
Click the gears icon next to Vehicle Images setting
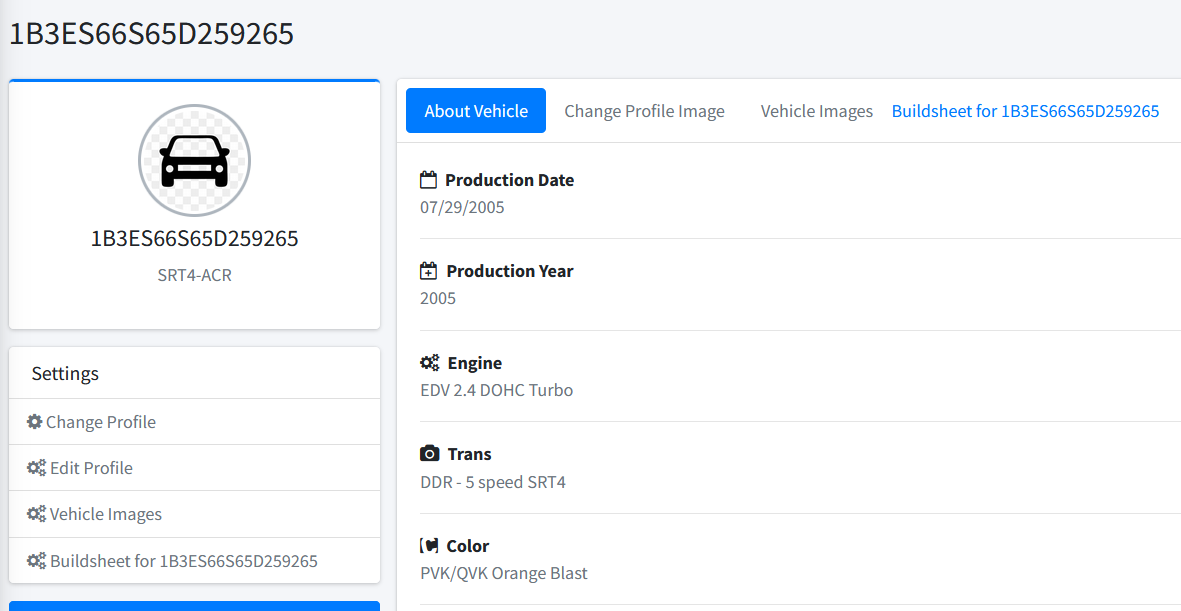35,514
